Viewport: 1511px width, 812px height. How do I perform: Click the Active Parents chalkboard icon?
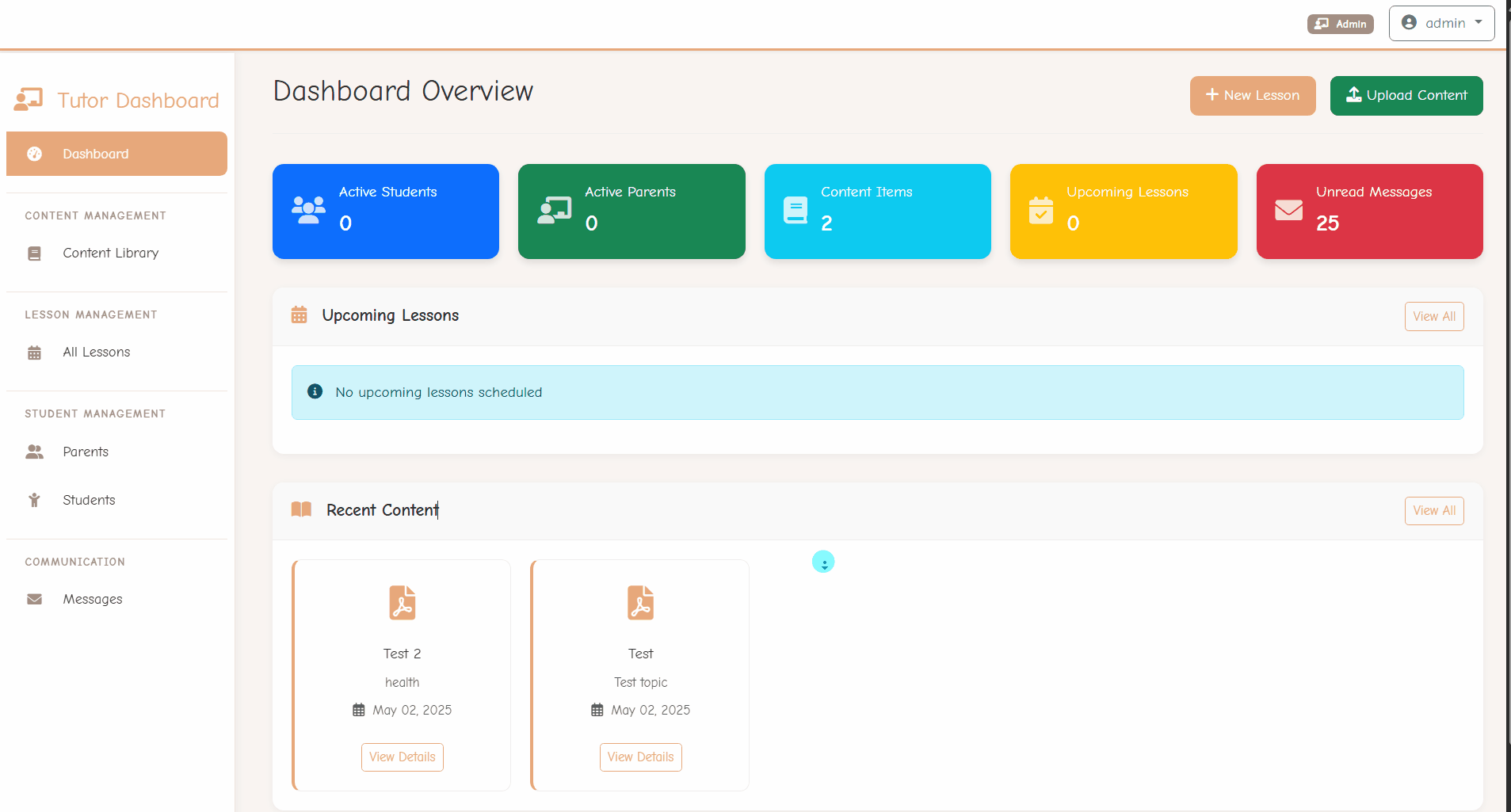coord(554,210)
